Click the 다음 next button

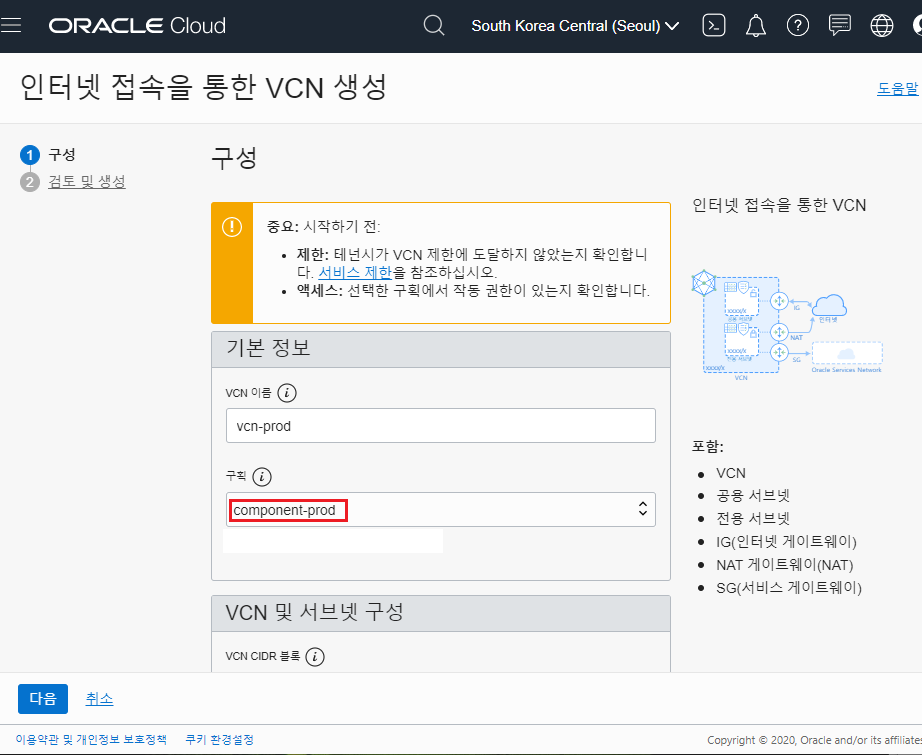(x=43, y=699)
